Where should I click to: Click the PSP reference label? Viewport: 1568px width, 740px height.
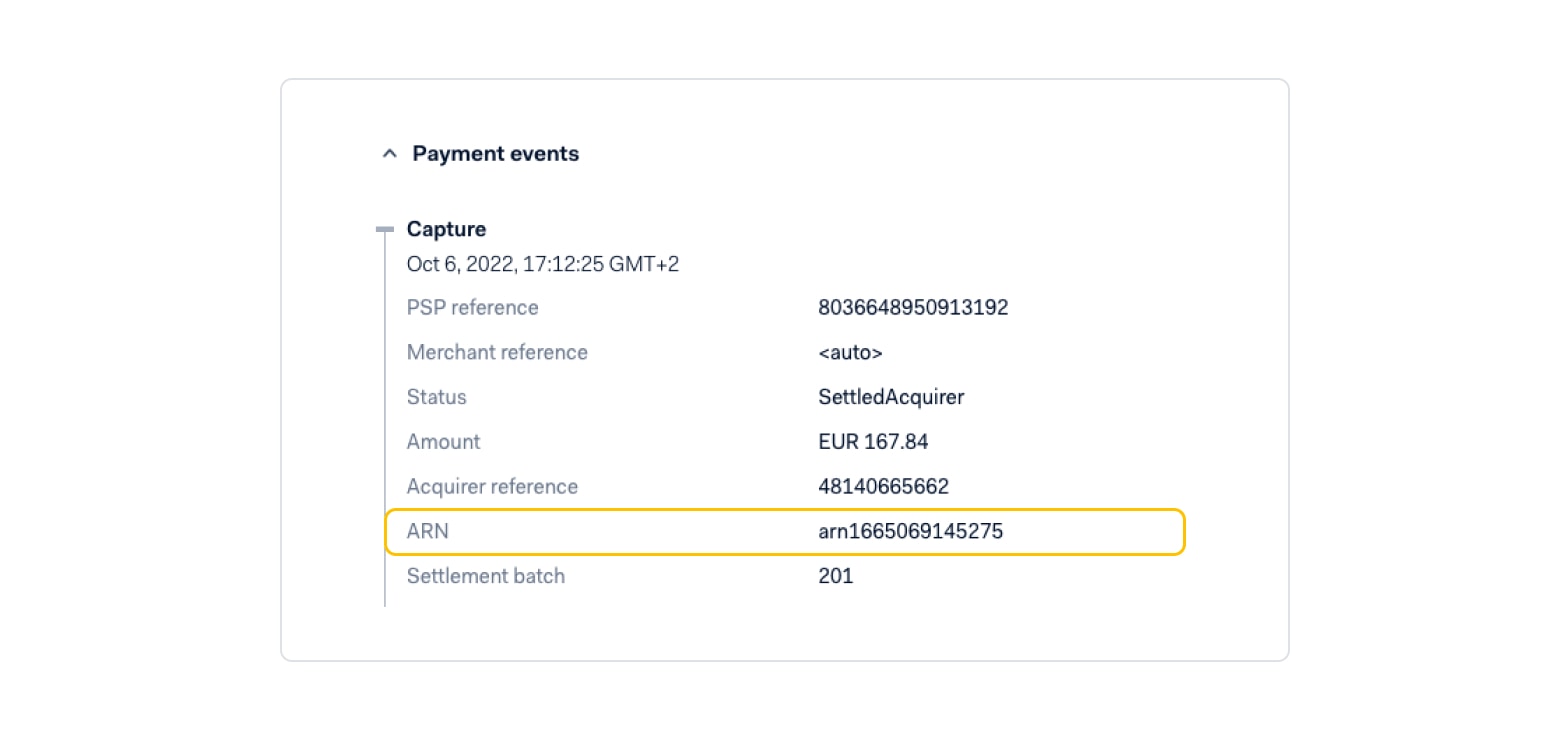[x=472, y=308]
